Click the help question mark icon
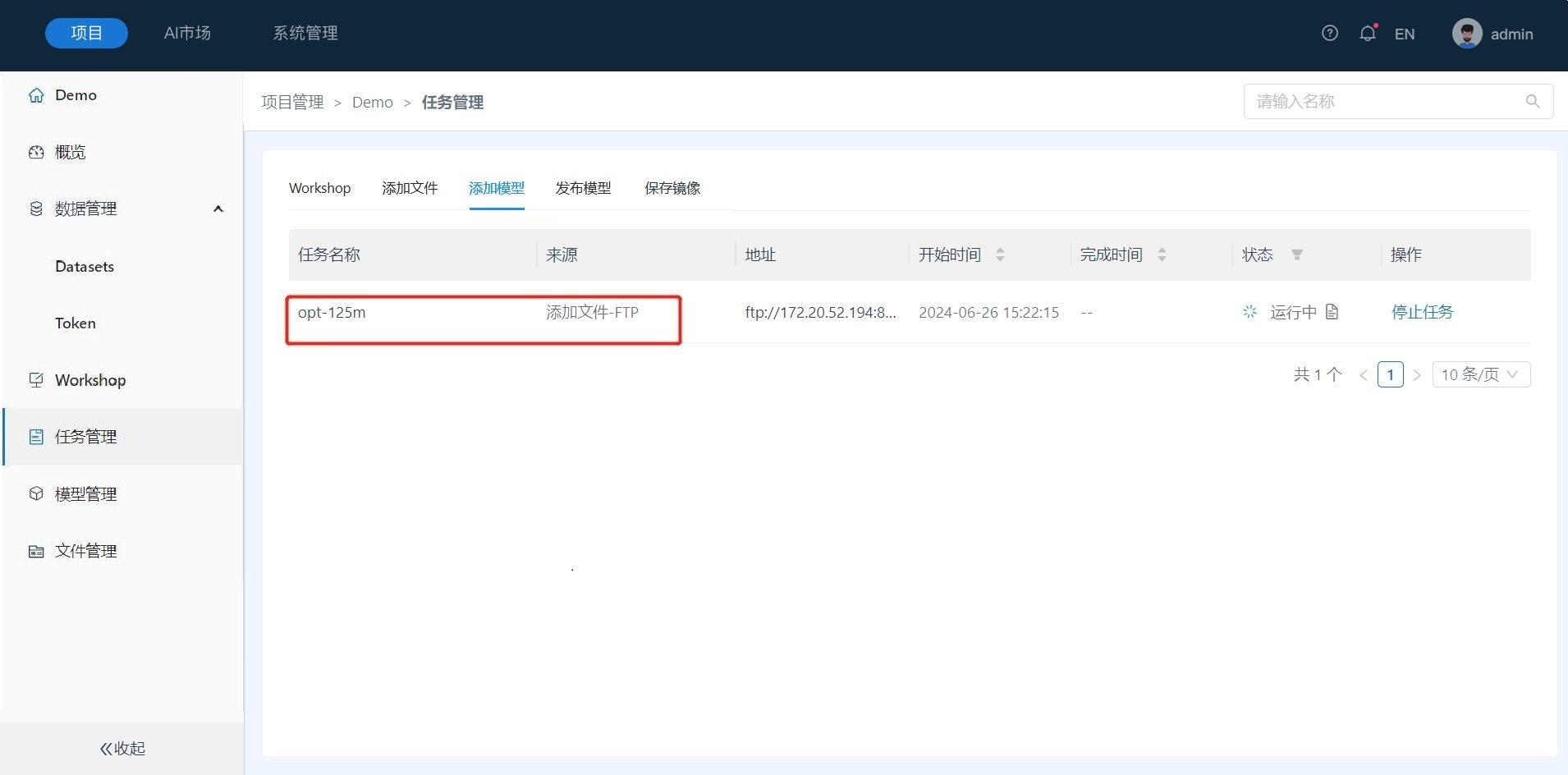Screen dimensions: 1568x775 point(1329,34)
